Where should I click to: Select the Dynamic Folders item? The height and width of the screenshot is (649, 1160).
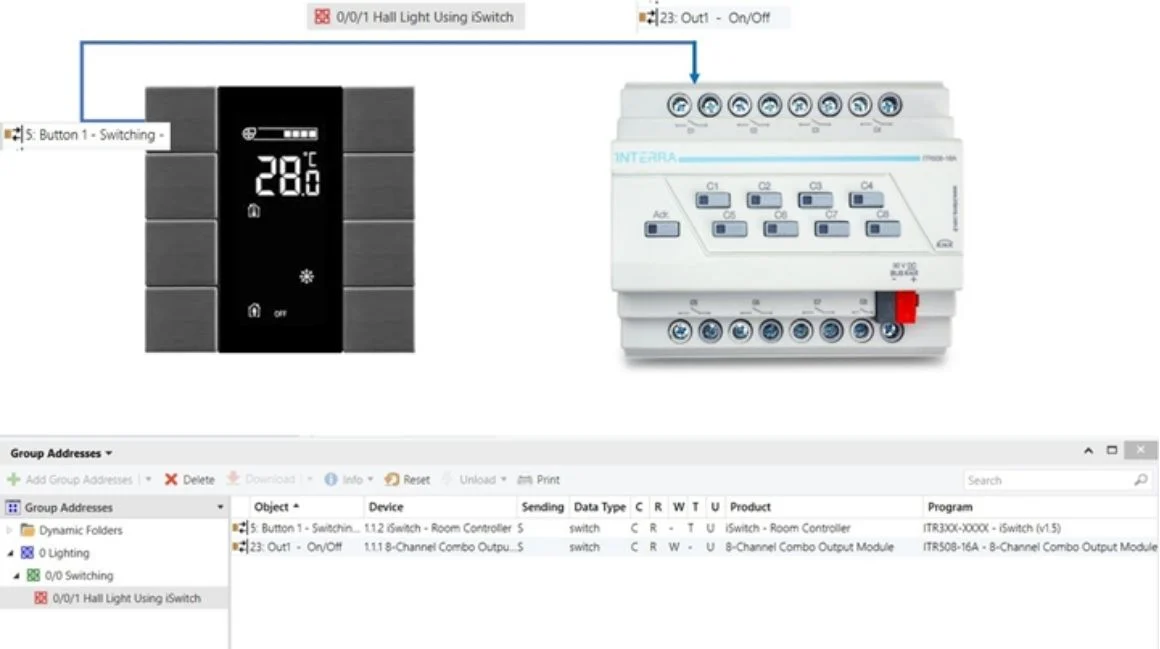(81, 531)
